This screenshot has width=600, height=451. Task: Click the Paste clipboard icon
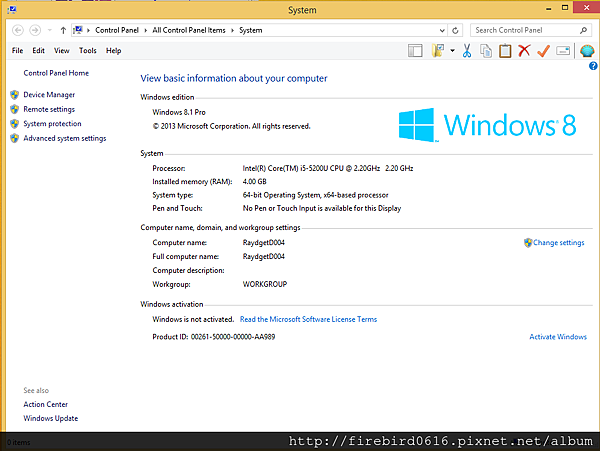point(505,50)
